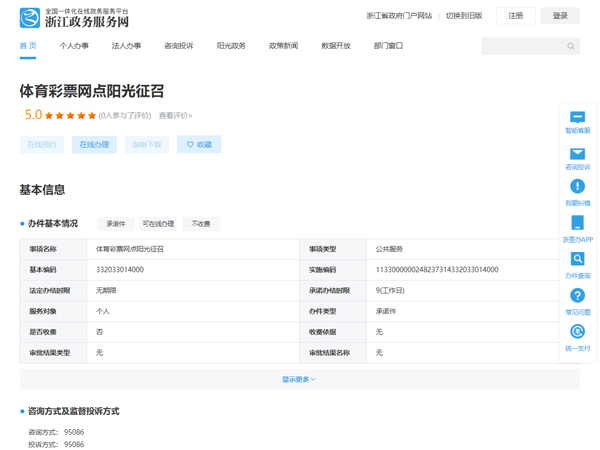
Task: Switch to old version via 切换到旧版
Action: 464,16
